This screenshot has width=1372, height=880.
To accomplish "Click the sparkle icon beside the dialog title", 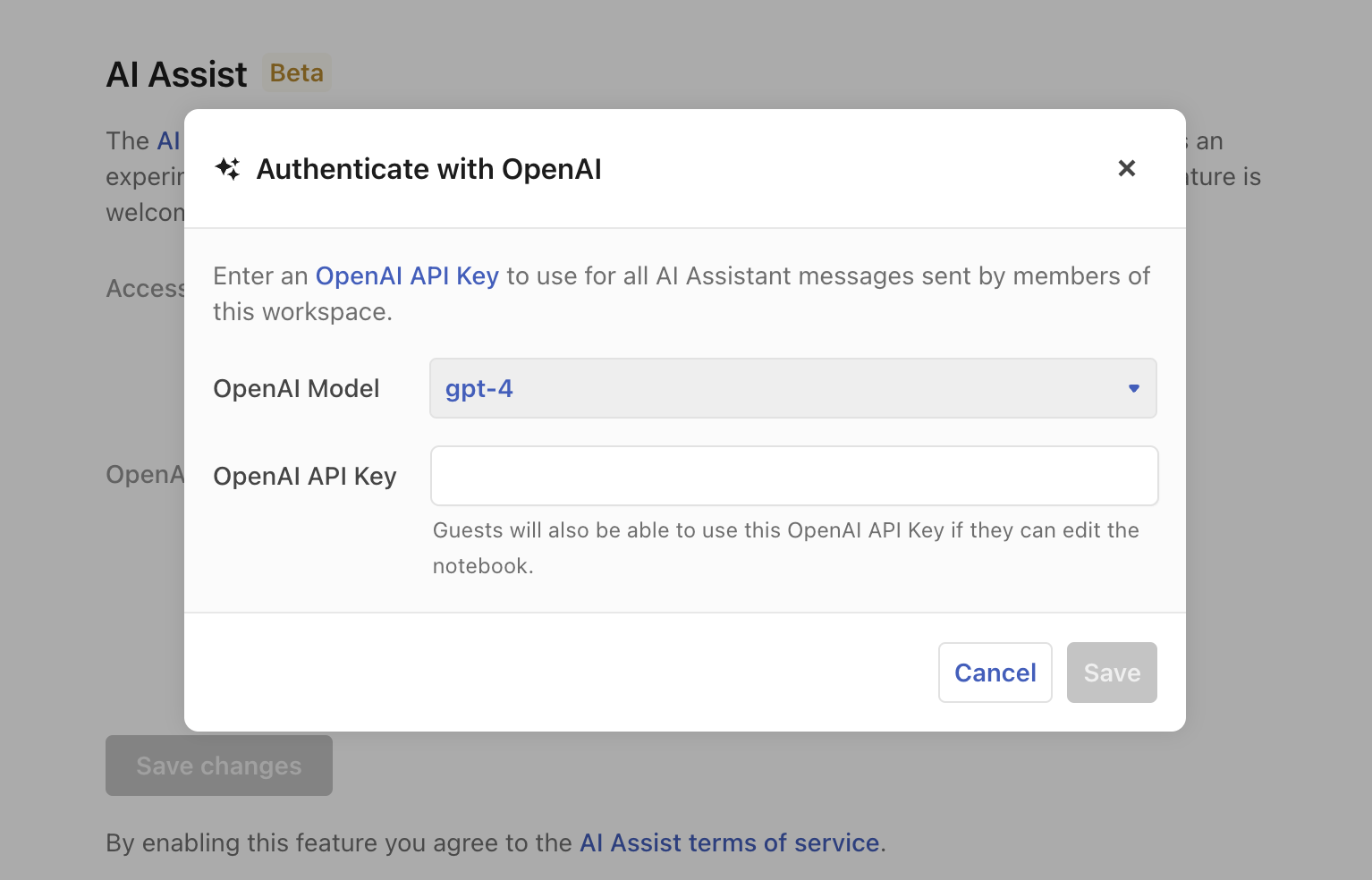I will tap(228, 168).
